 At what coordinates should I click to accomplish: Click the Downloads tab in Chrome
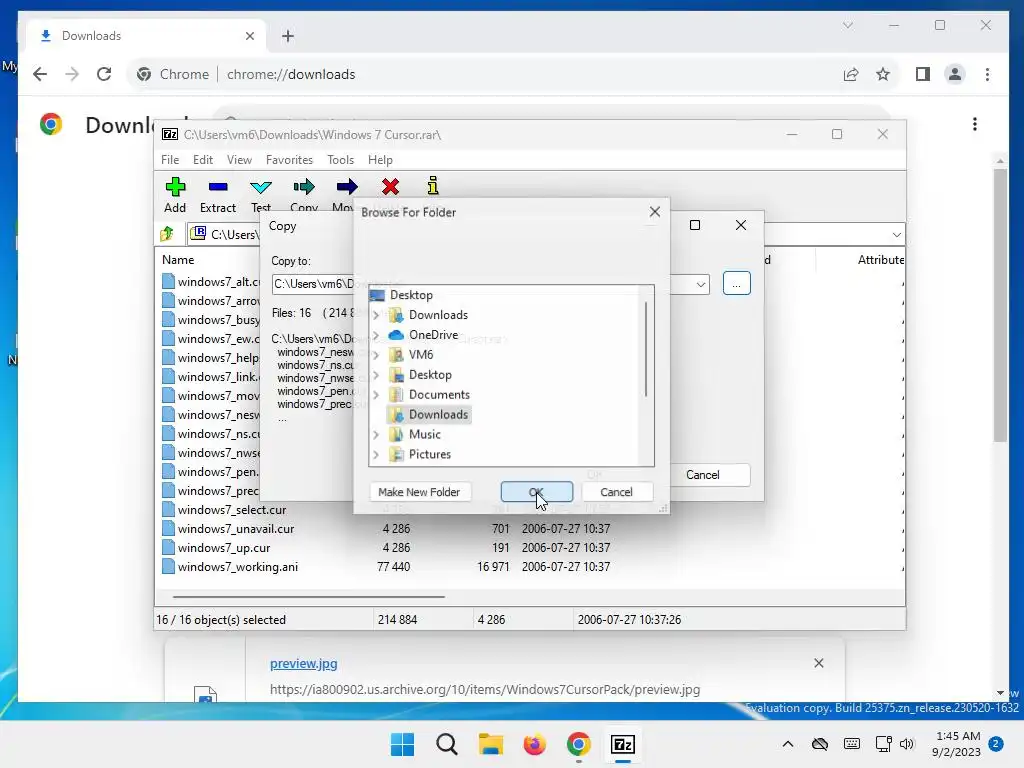(x=145, y=36)
